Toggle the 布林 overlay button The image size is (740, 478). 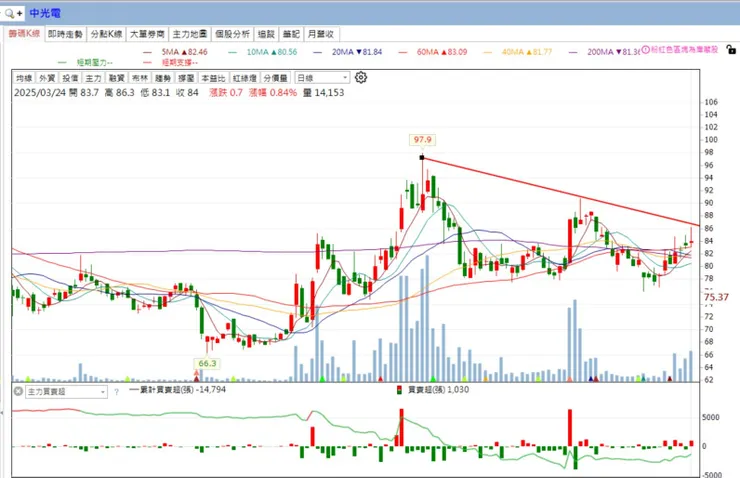[x=139, y=78]
